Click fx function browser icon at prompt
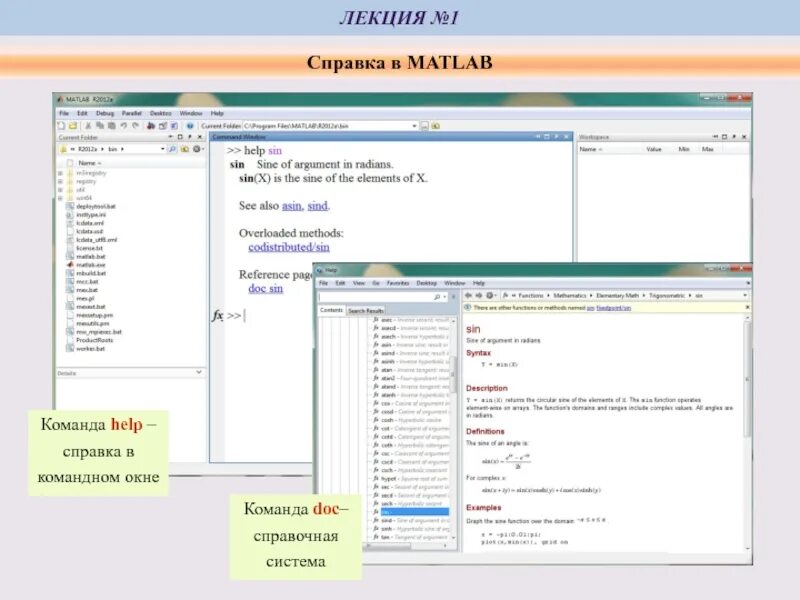800x600 pixels. 217,315
